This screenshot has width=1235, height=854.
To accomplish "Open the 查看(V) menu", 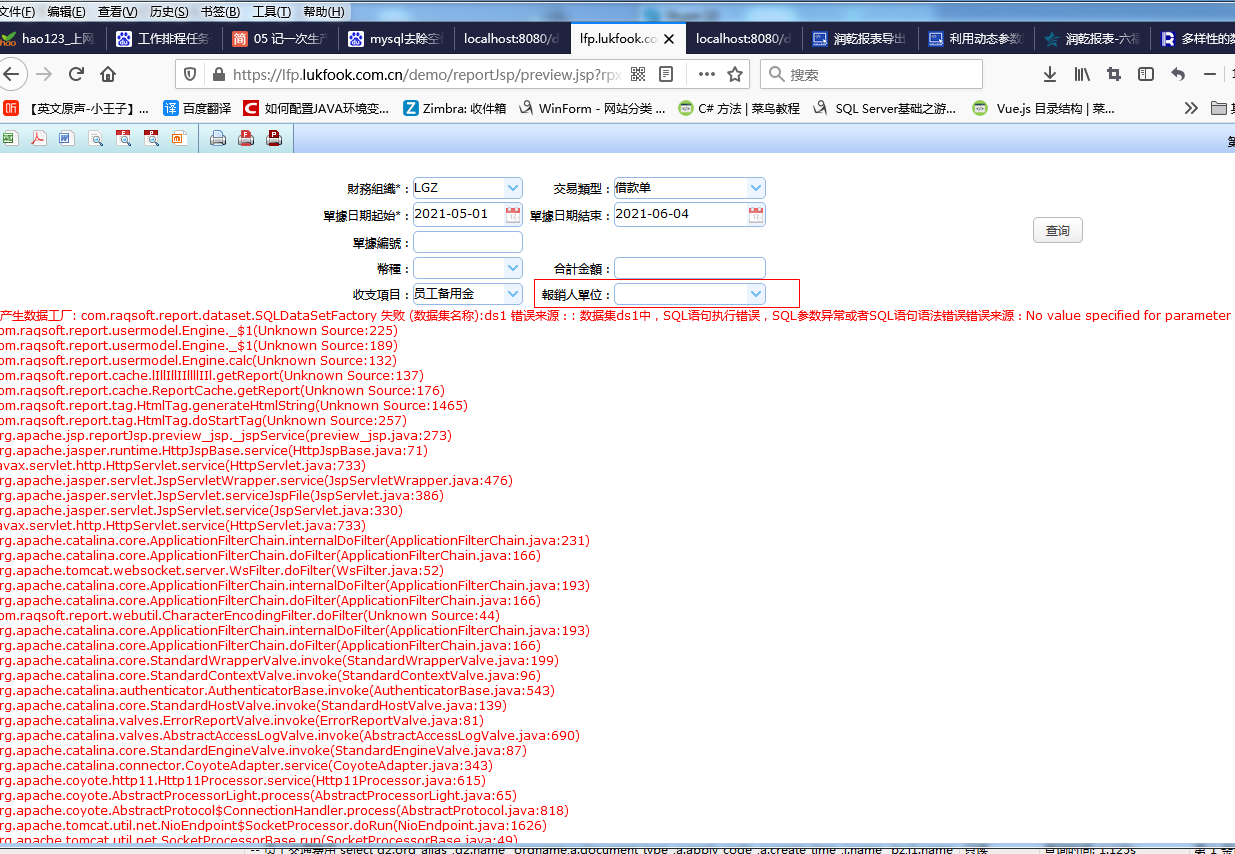I will click(118, 12).
